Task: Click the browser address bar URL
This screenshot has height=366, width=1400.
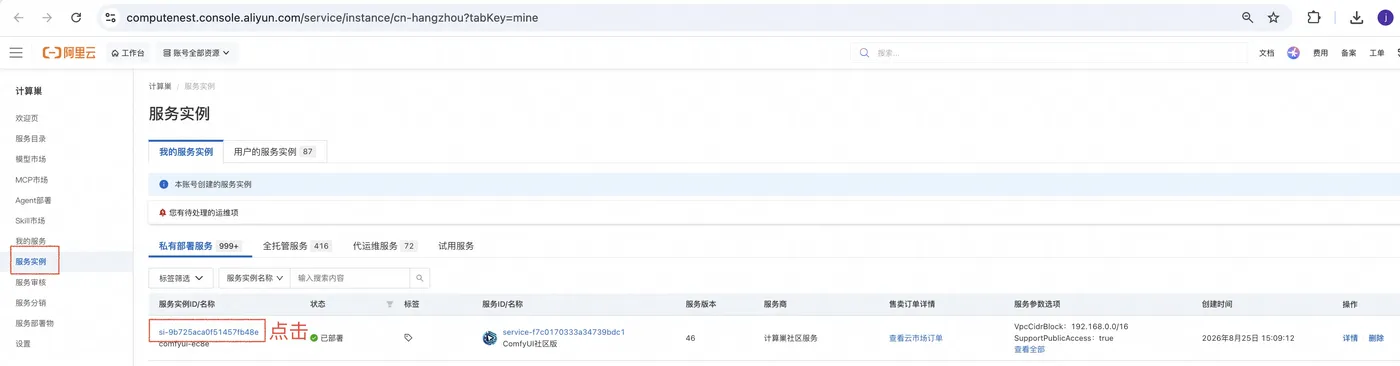Action: point(332,17)
